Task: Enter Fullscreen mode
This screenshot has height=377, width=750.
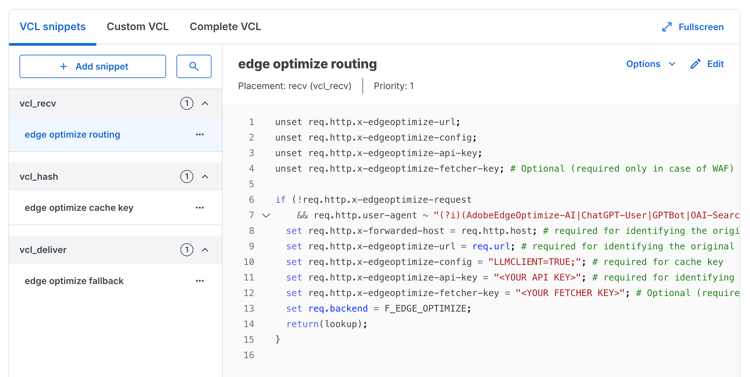Action: (x=693, y=27)
